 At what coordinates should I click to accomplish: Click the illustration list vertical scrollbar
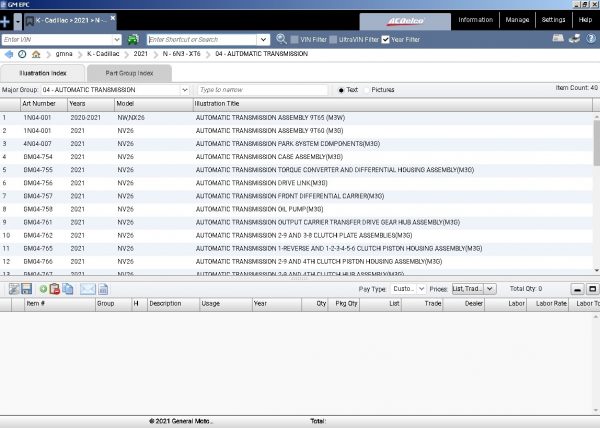point(597,142)
